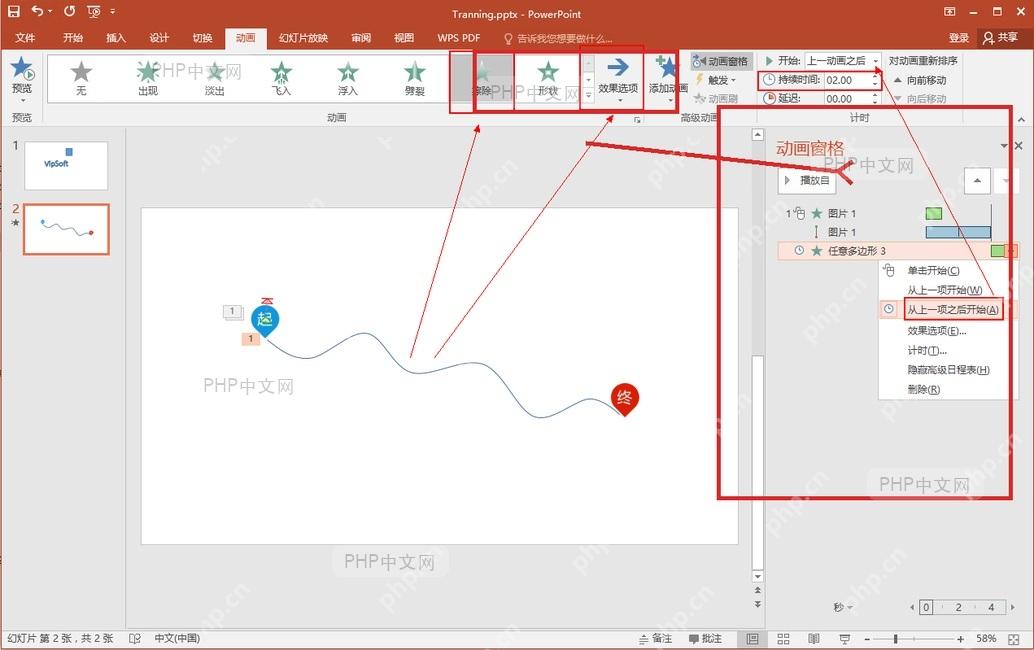Open the 文件 tab
This screenshot has height=650, width=1034.
point(25,38)
